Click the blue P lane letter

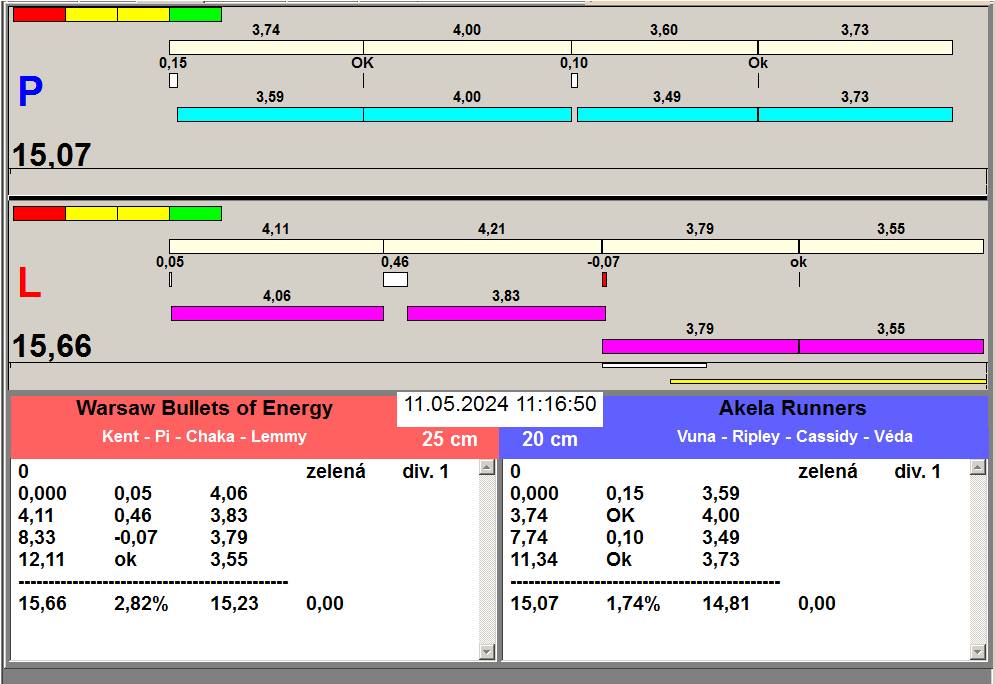click(30, 93)
